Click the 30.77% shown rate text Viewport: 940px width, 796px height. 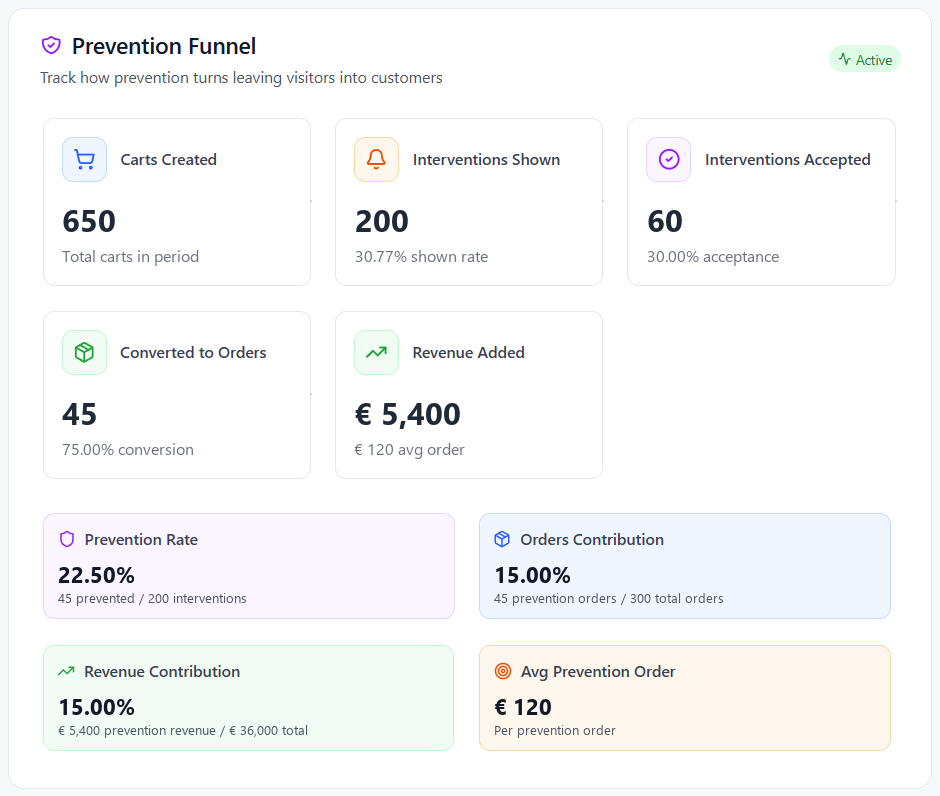point(421,257)
